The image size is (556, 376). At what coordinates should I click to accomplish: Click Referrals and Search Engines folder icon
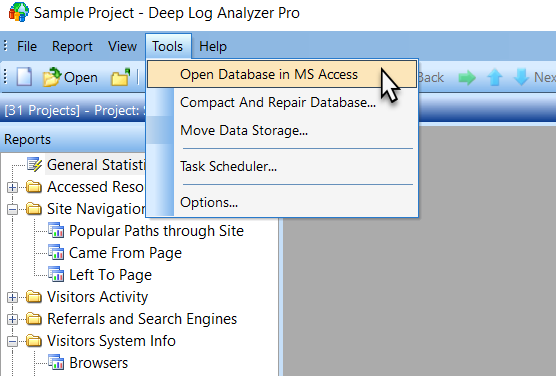pyautogui.click(x=34, y=319)
